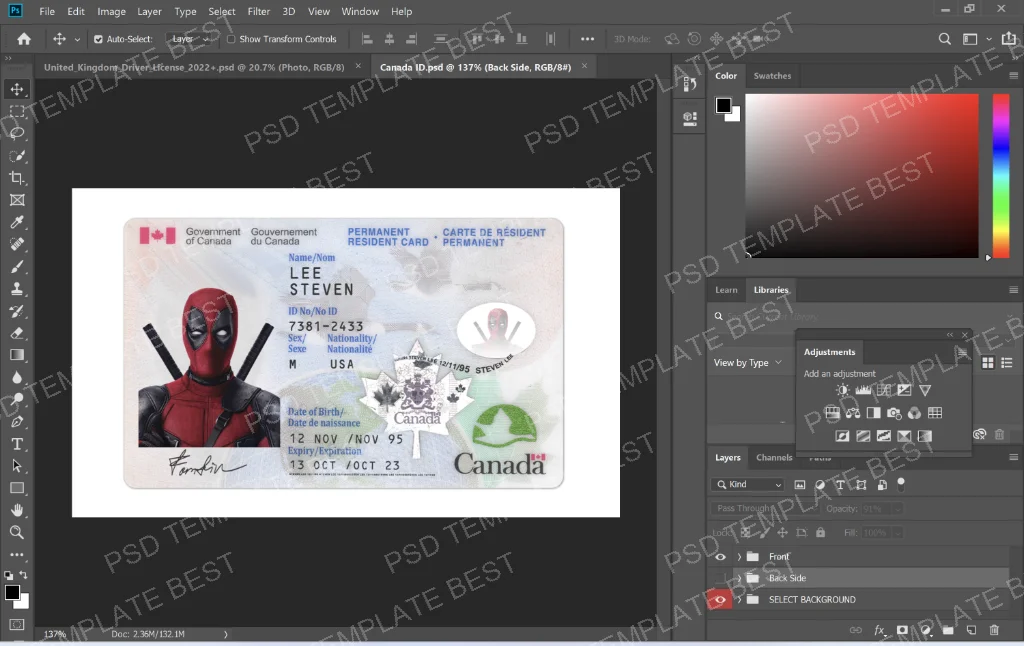Open the Filter menu

click(x=259, y=11)
